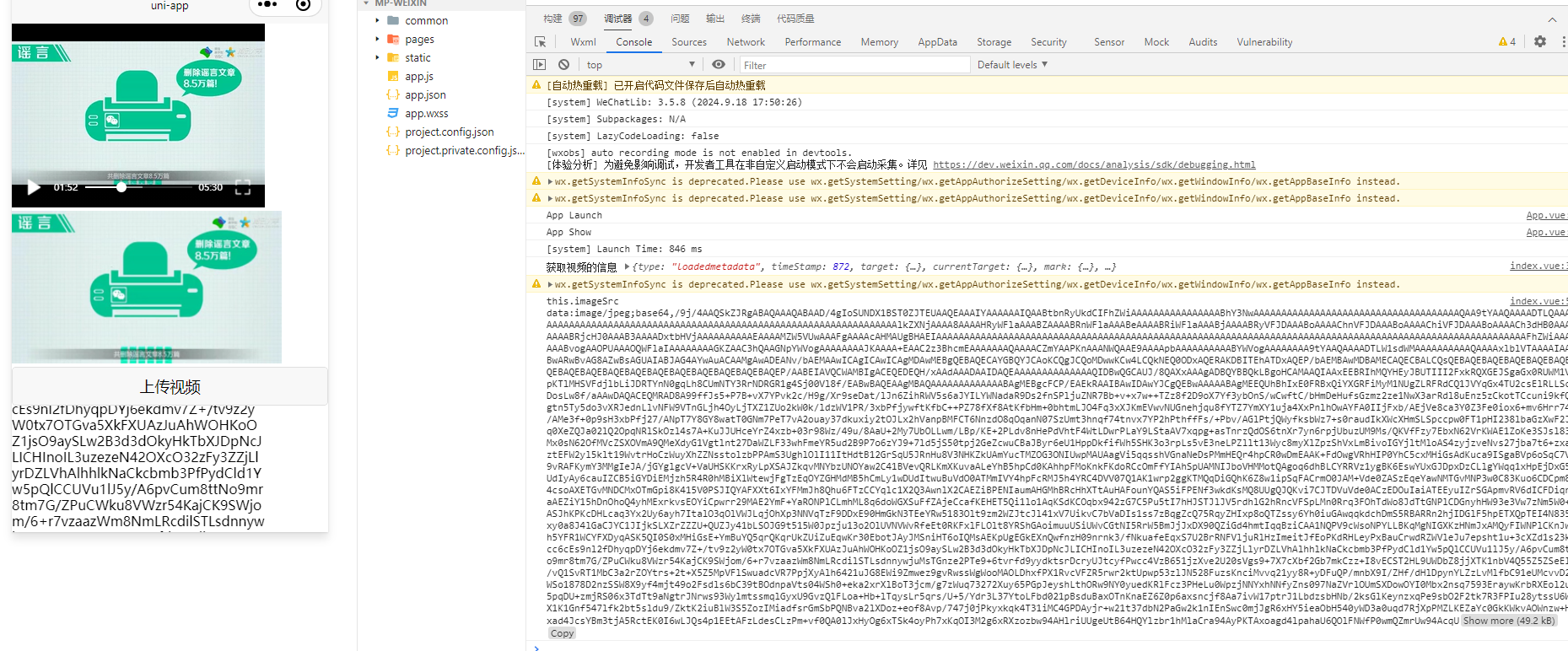
Task: Tap the capsule close circle icon
Action: tap(304, 5)
